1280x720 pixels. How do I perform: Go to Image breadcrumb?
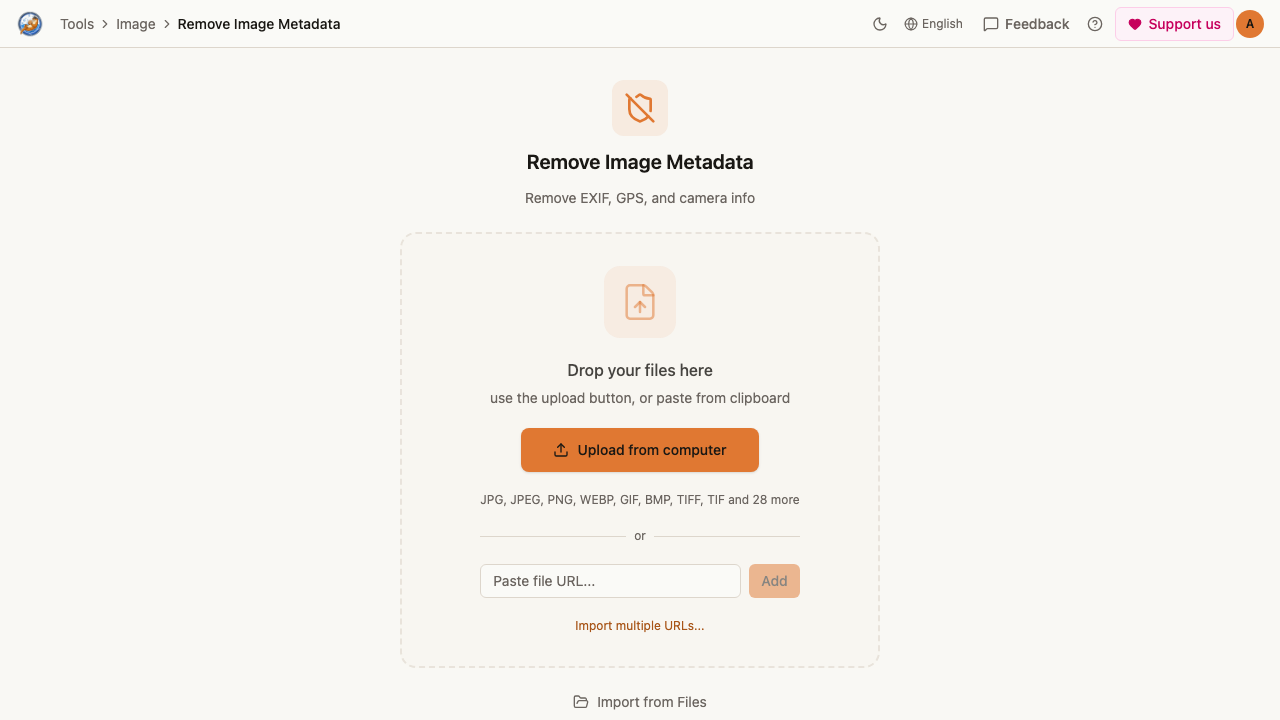[x=136, y=24]
